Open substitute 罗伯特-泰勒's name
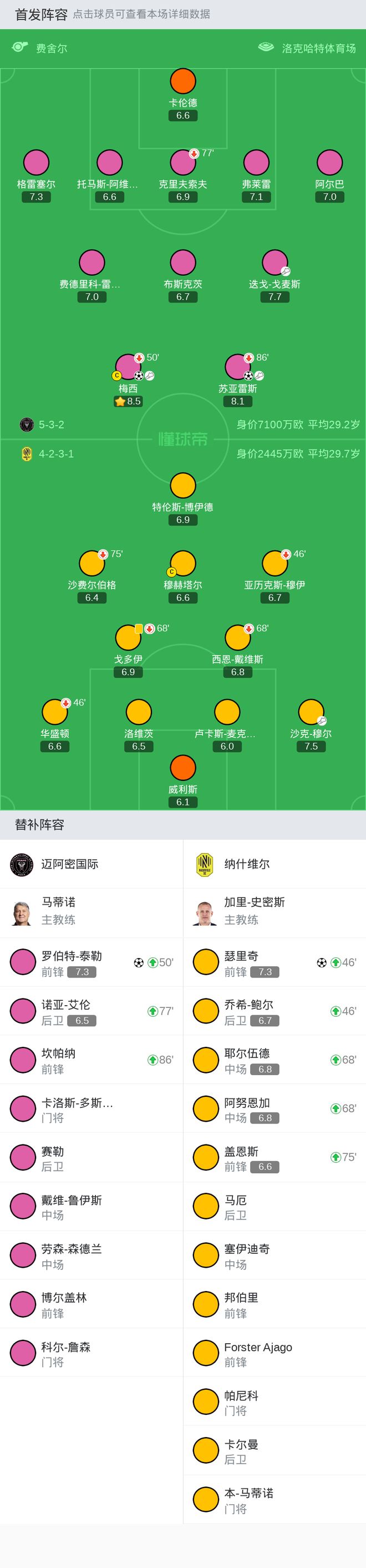Image resolution: width=366 pixels, height=1568 pixels. (x=71, y=956)
